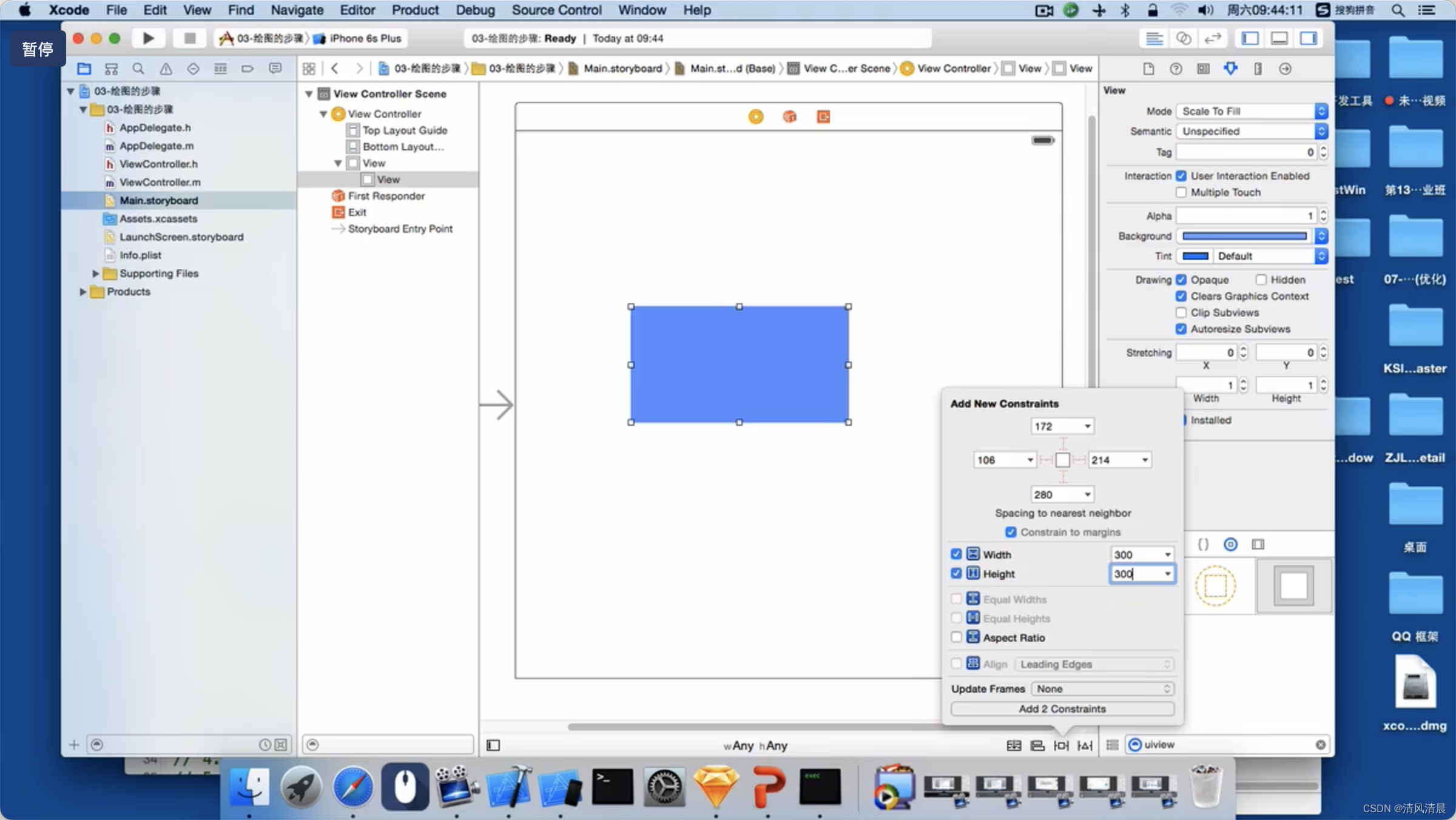Toggle the Width constraint checkbox
Screen dimensions: 1456x820
point(957,554)
